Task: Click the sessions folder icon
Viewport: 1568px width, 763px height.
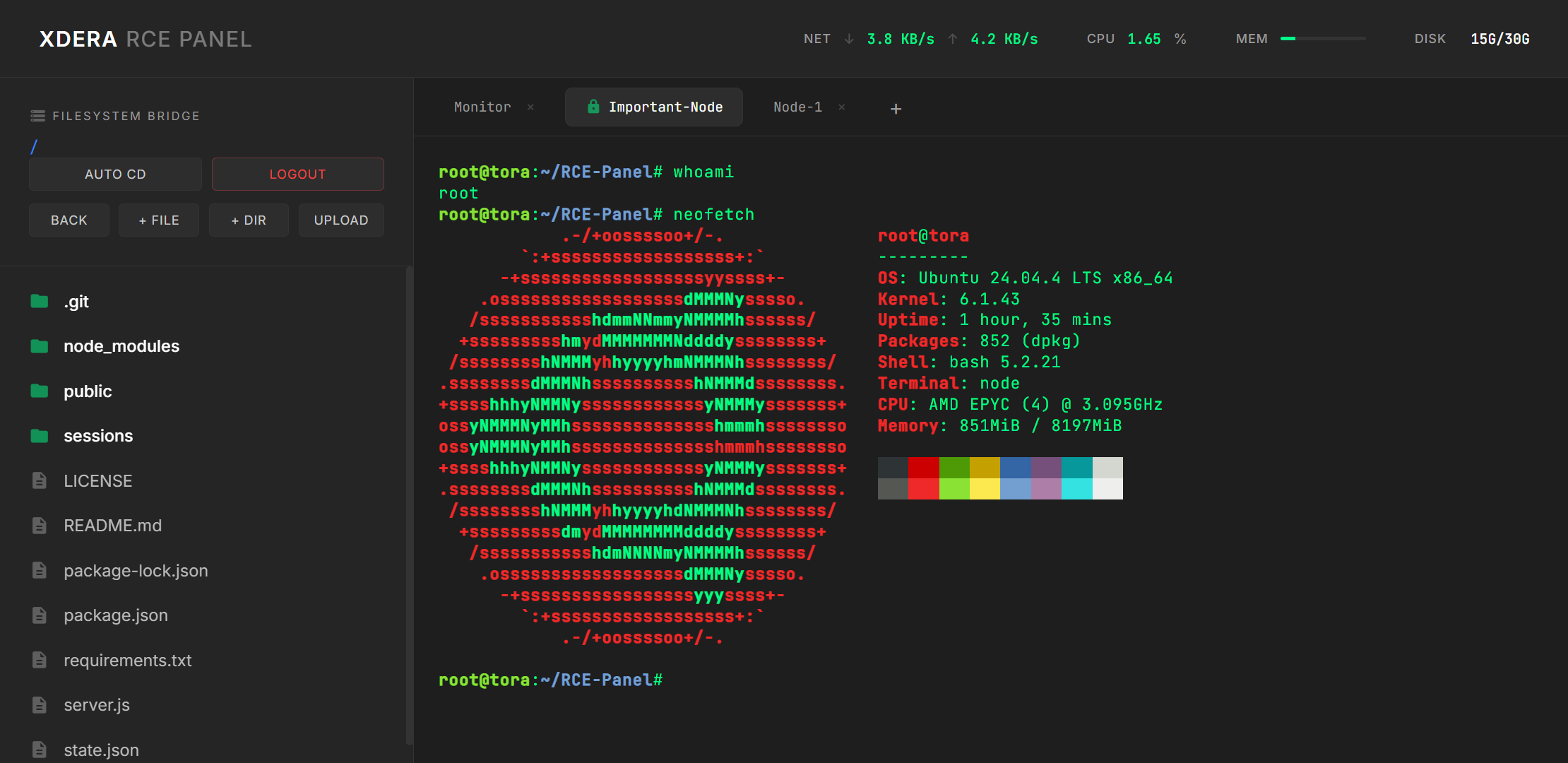Action: [x=40, y=436]
